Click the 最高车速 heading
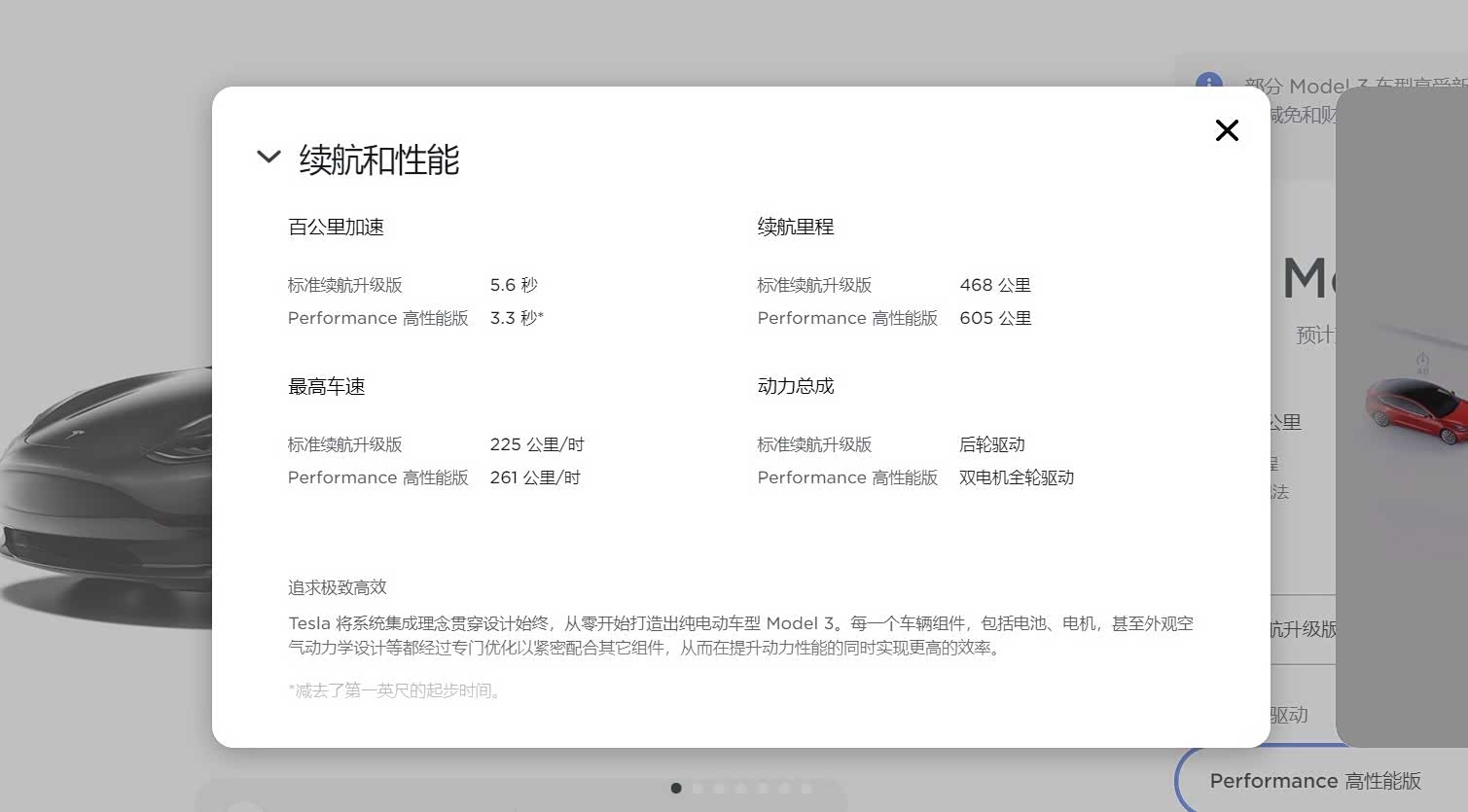 (x=326, y=386)
